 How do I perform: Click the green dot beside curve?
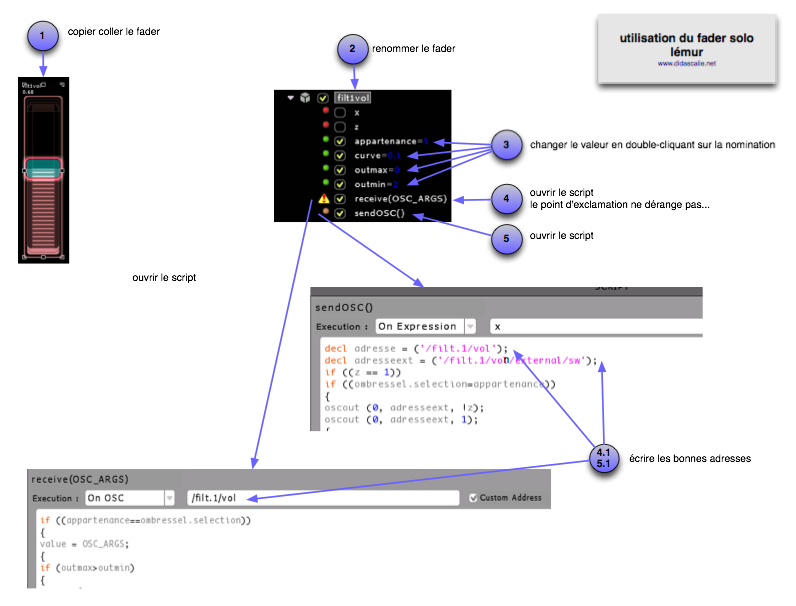(x=325, y=156)
